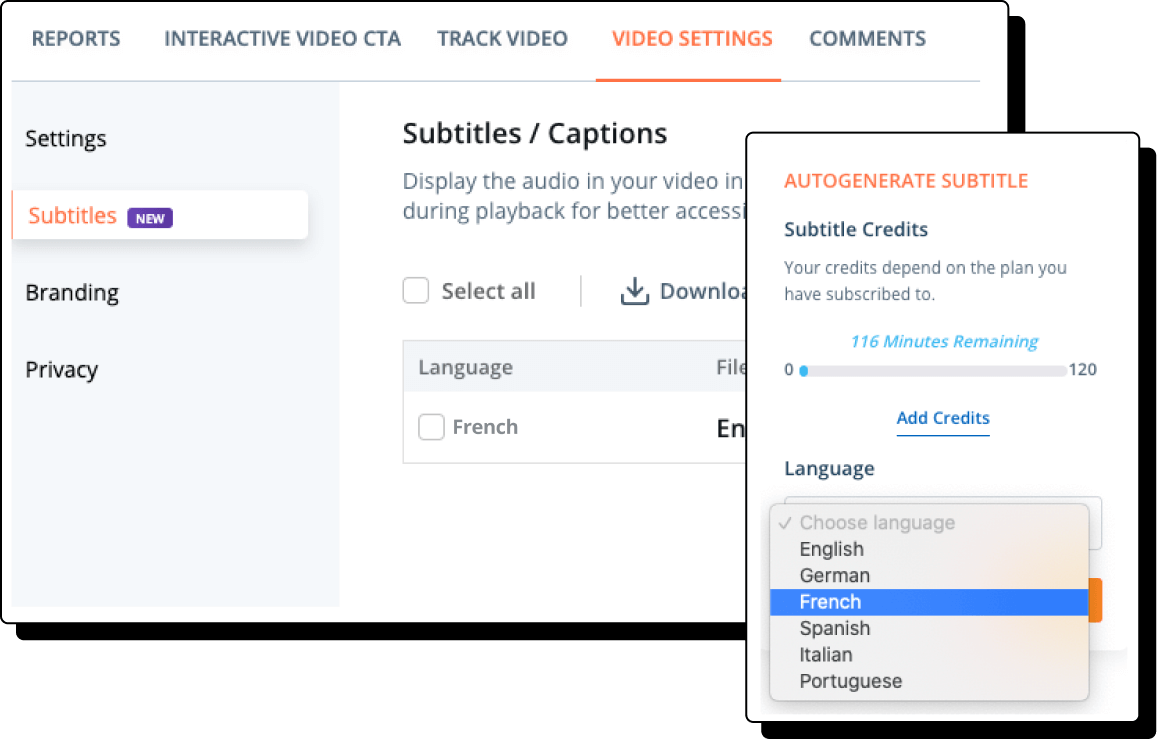
Task: Open the Track Video tab
Action: click(502, 39)
